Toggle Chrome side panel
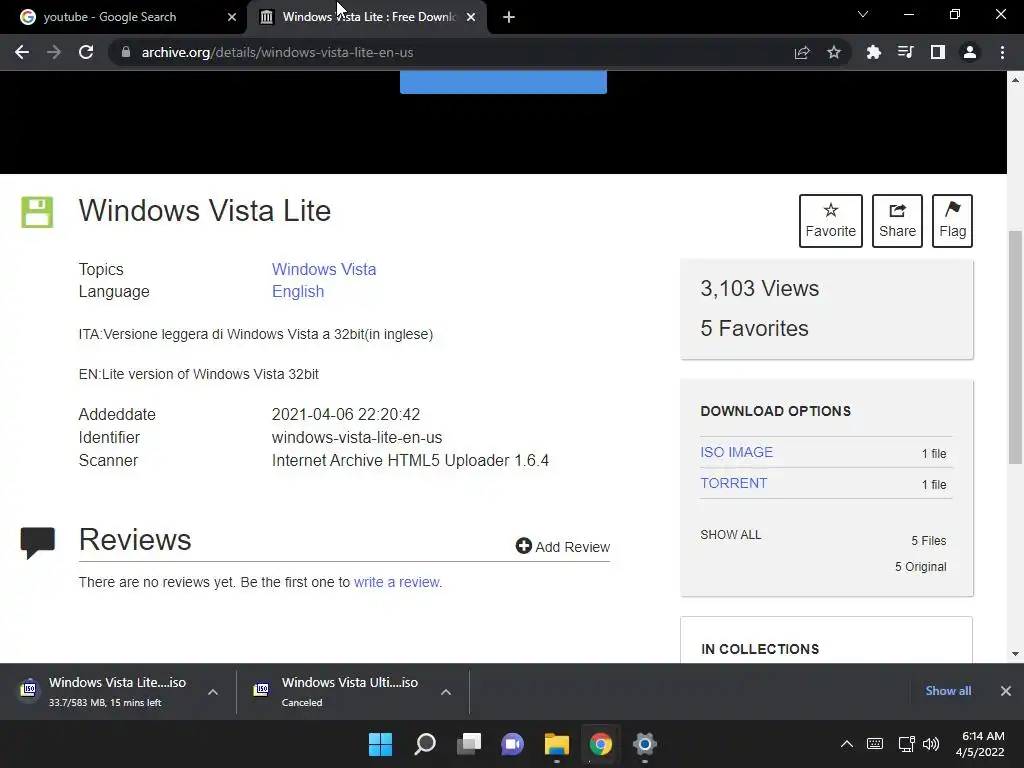The image size is (1024, 768). 938,52
